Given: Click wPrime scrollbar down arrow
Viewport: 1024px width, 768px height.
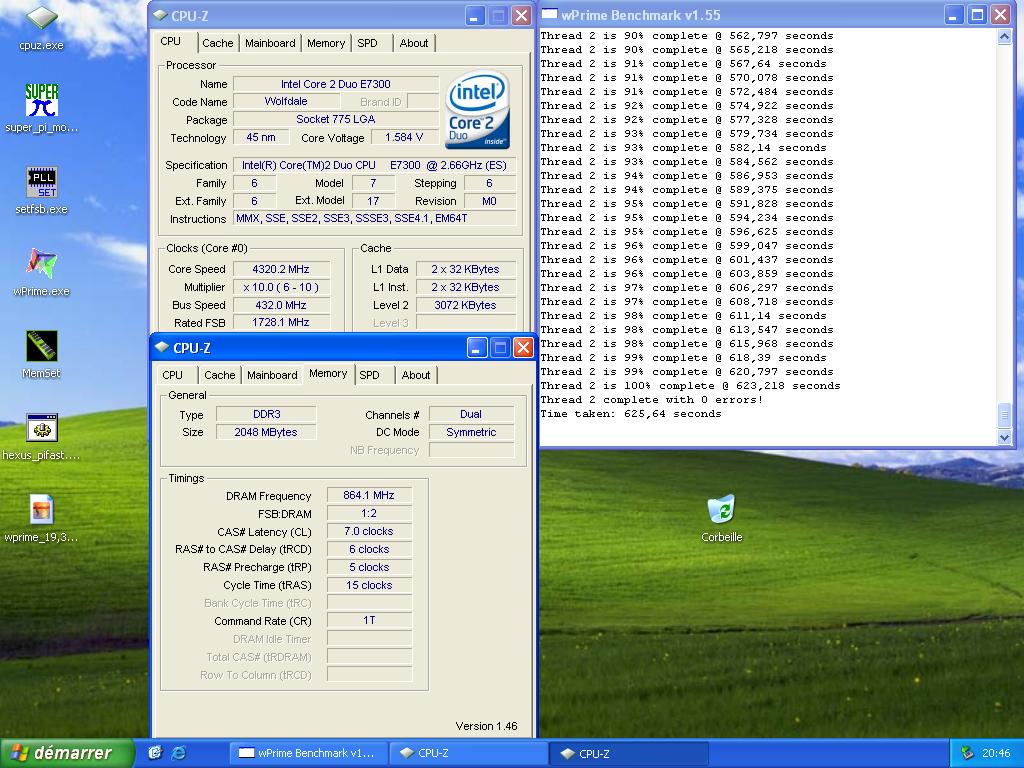Looking at the screenshot, I should click(x=1004, y=438).
